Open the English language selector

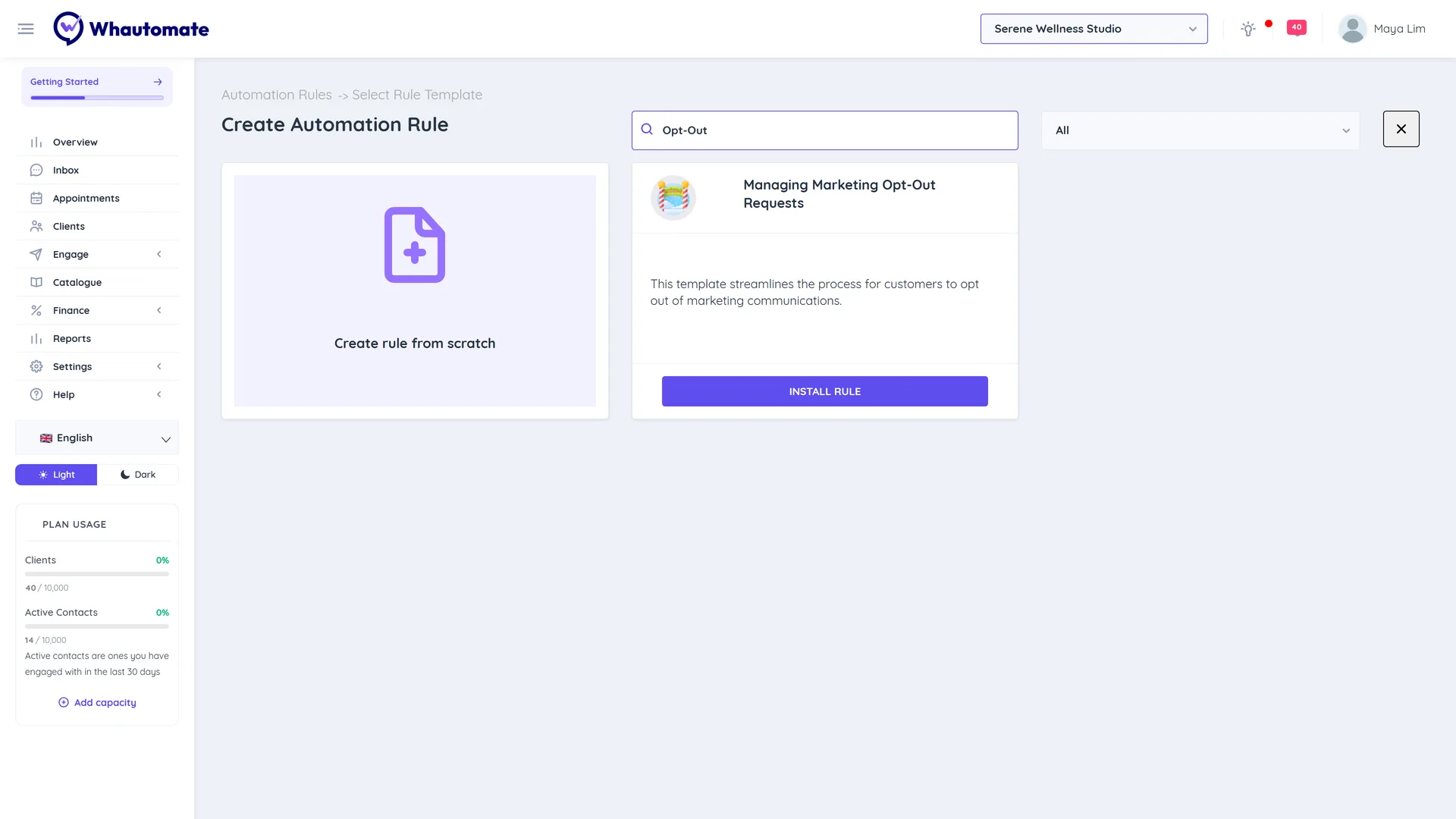[97, 438]
